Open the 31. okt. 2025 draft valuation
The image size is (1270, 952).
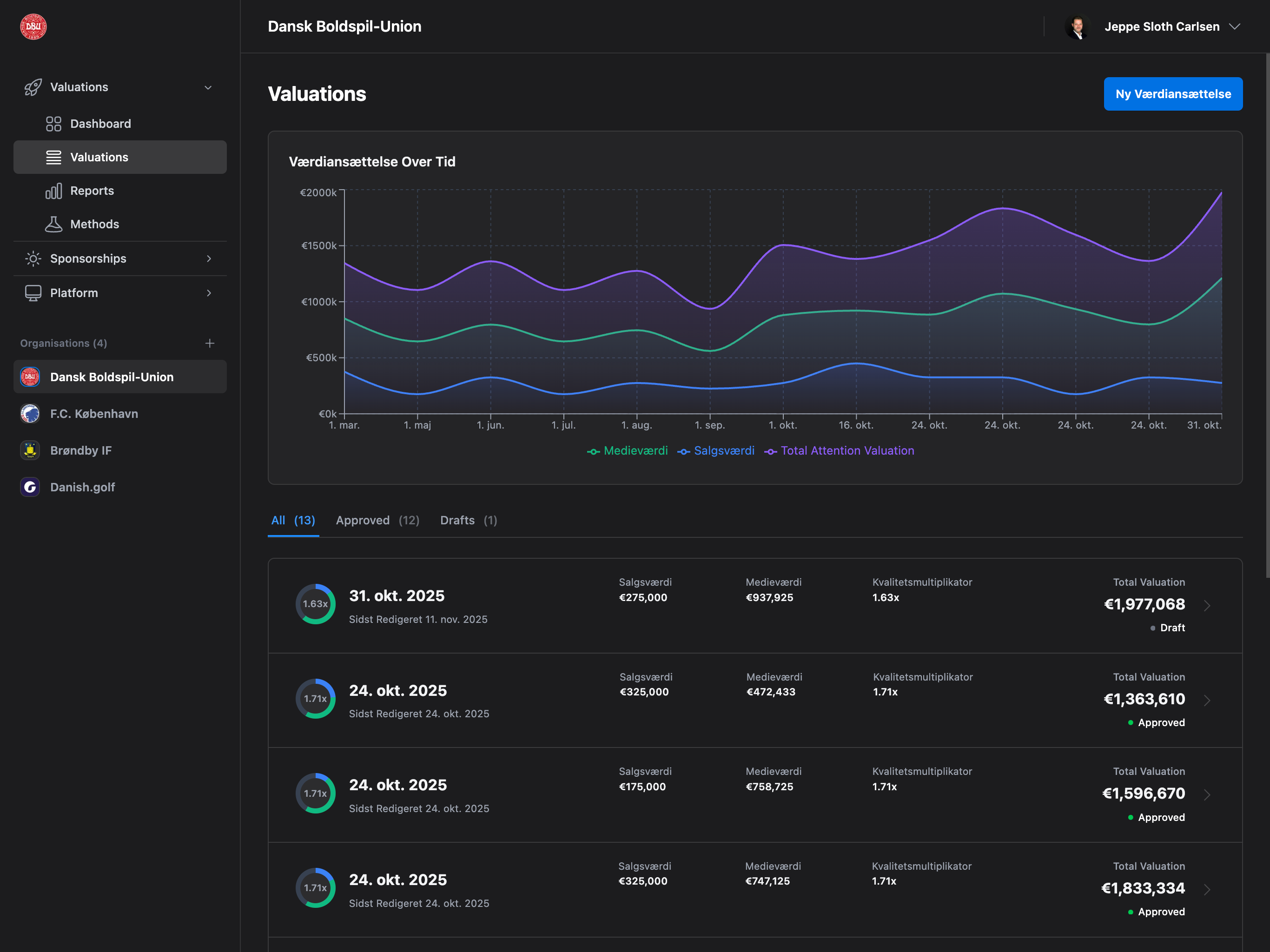[397, 595]
